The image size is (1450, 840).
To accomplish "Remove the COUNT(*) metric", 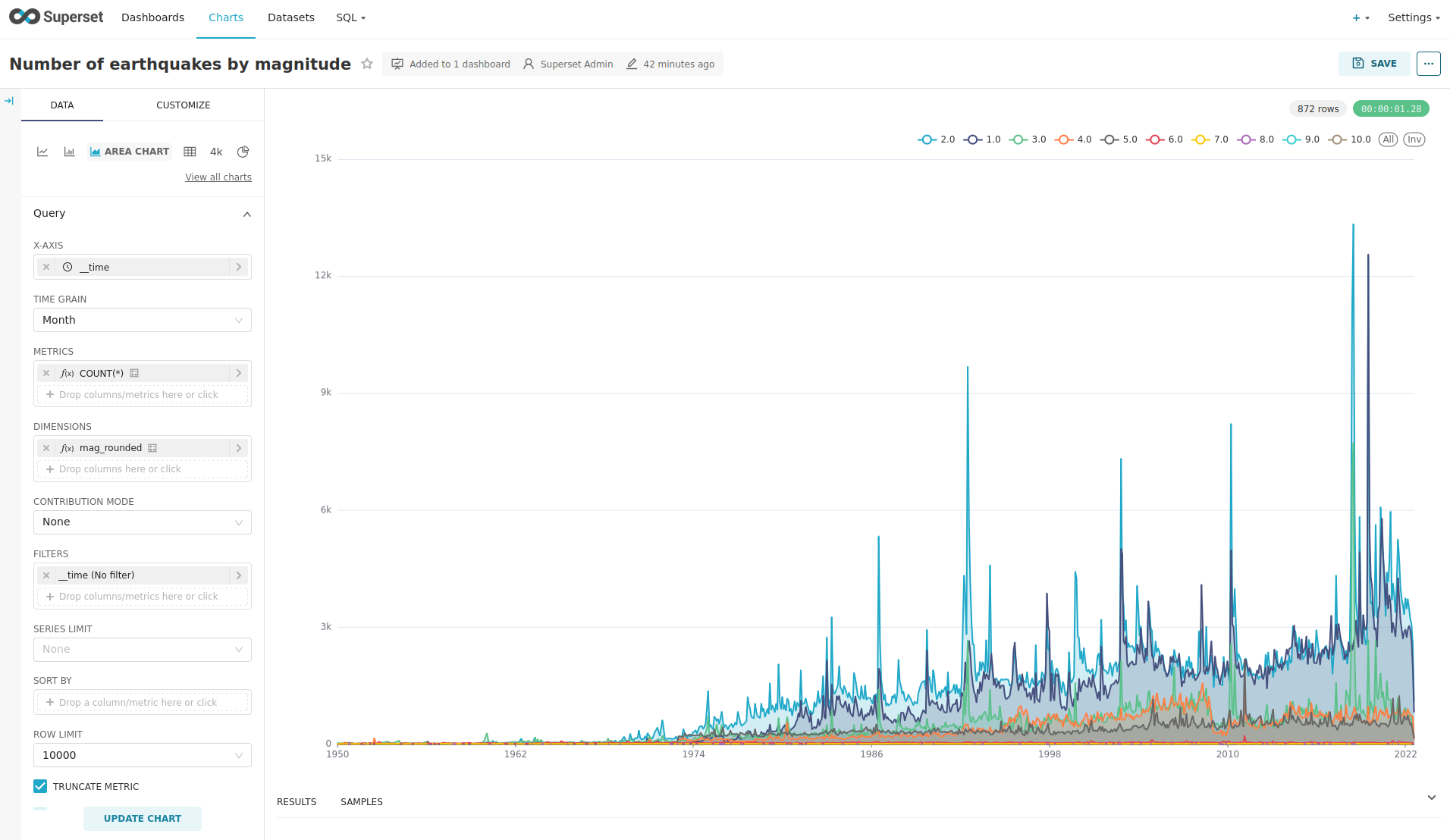I will click(x=46, y=373).
